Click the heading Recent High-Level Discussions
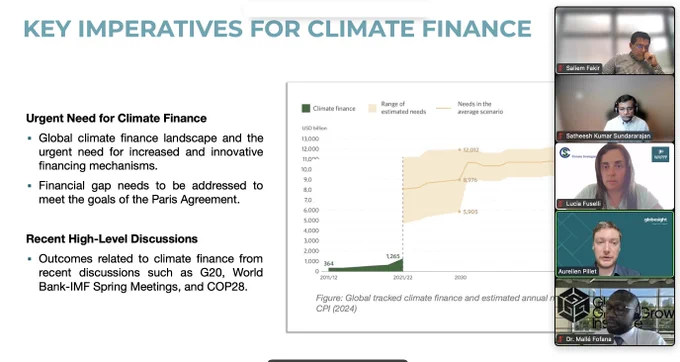The width and height of the screenshot is (680, 362). (x=112, y=239)
